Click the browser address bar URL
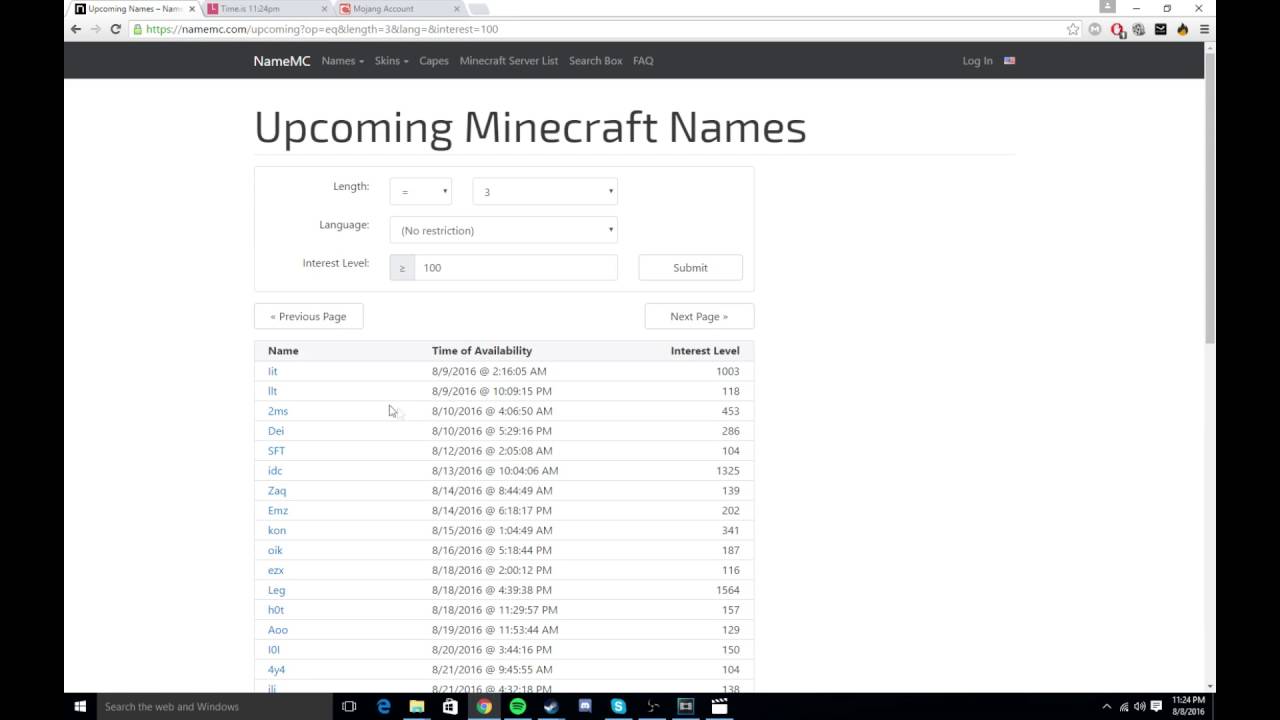The image size is (1280, 720). (322, 29)
